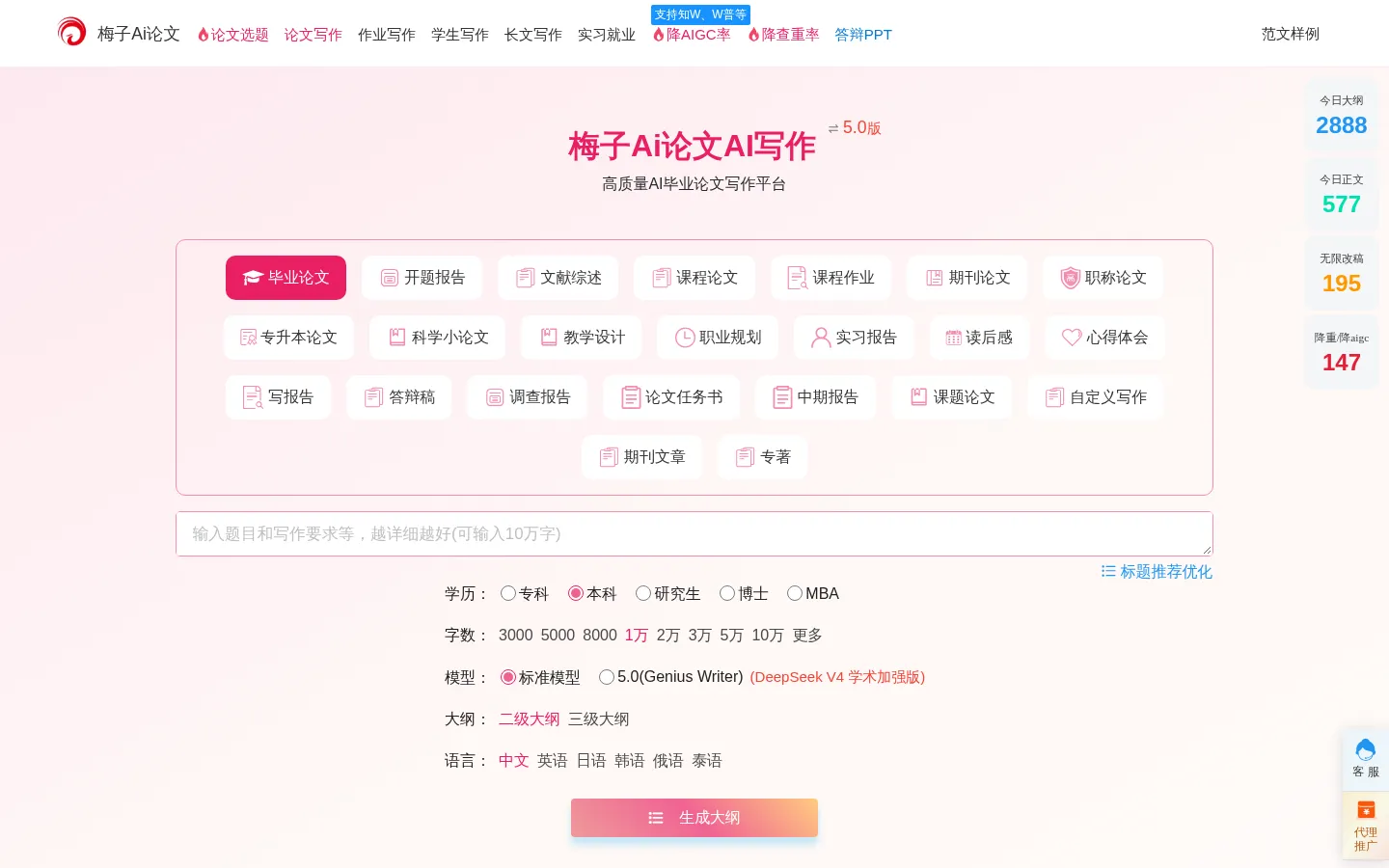Click the topic and requirements input field
This screenshot has width=1389, height=868.
(x=694, y=534)
